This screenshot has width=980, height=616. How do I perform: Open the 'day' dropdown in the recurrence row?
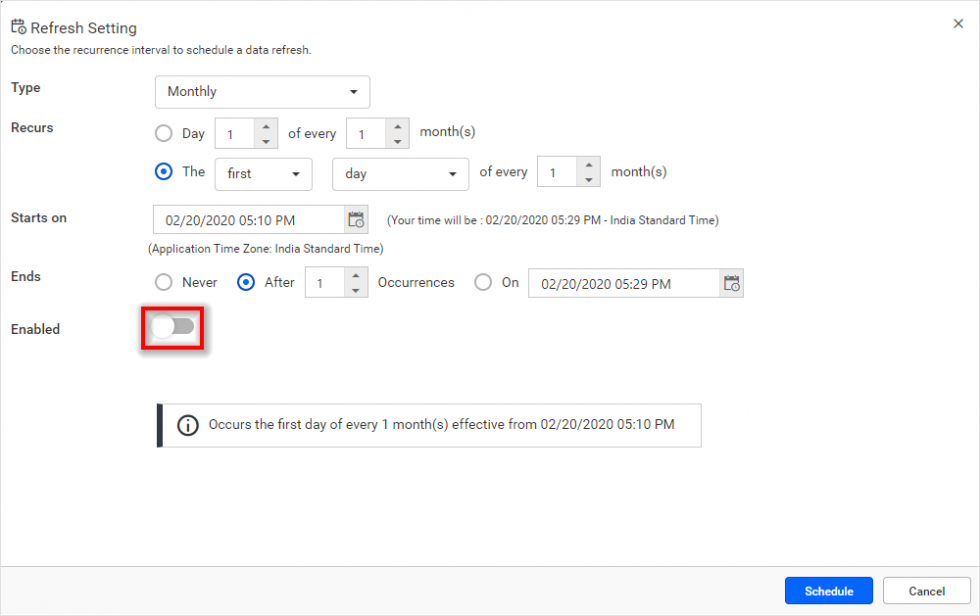[x=400, y=174]
